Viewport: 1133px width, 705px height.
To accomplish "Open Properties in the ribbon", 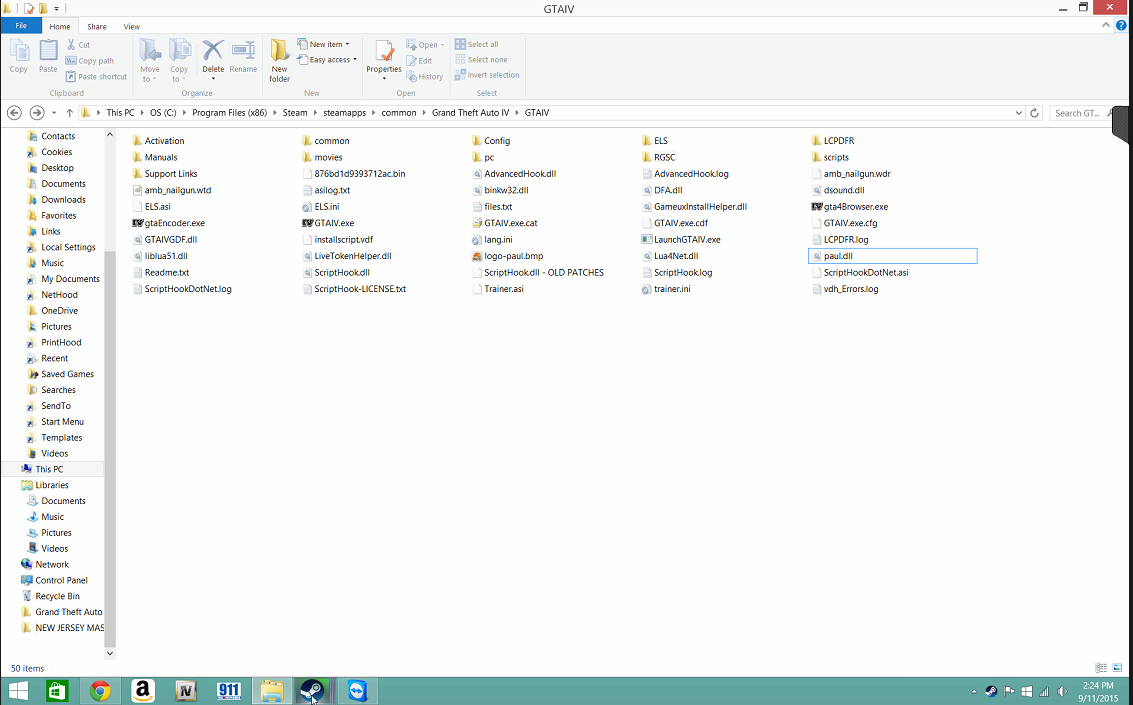I will [x=383, y=57].
